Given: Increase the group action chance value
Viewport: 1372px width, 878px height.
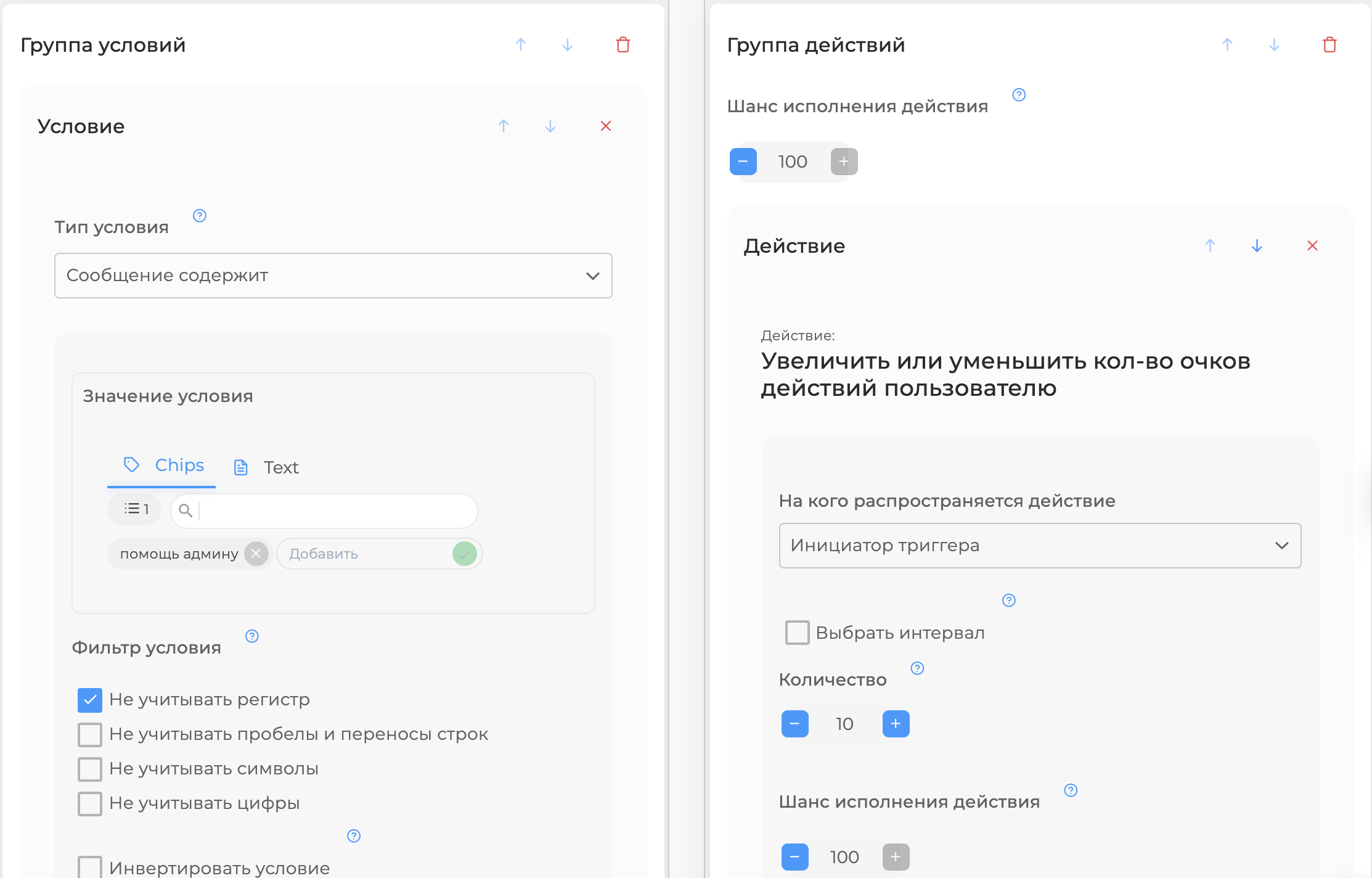Looking at the screenshot, I should click(844, 162).
